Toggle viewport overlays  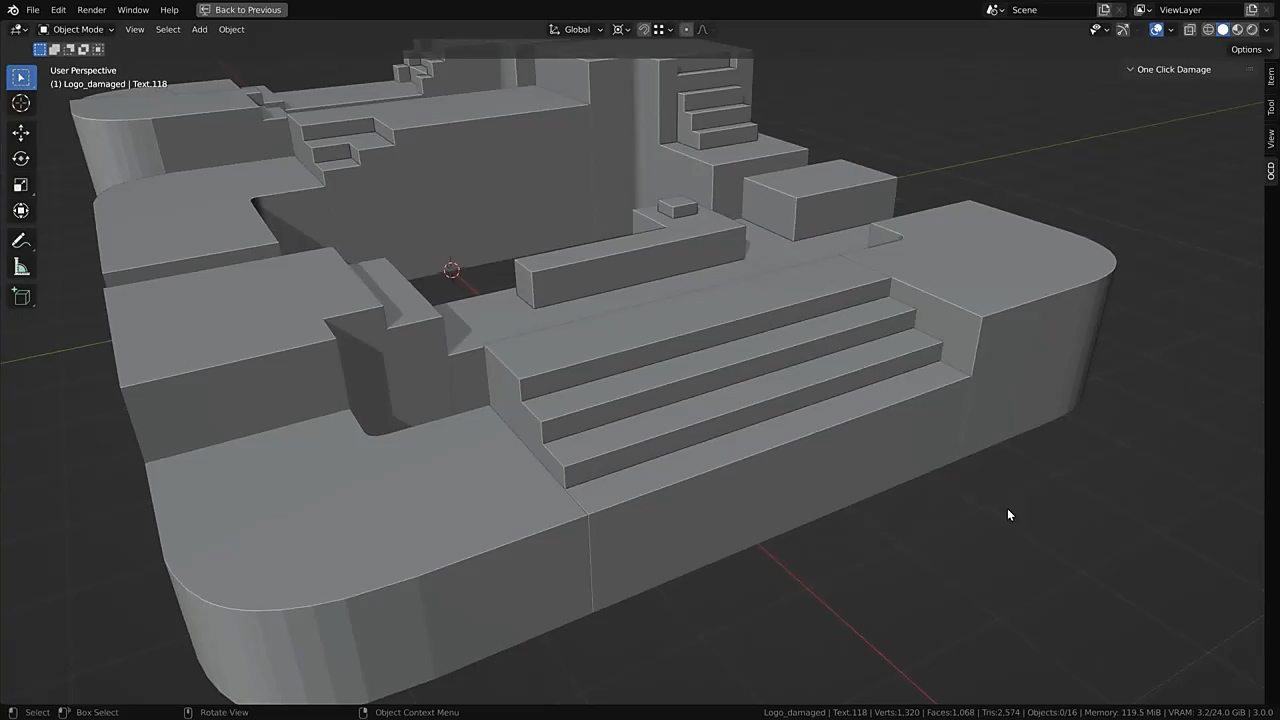1156,30
